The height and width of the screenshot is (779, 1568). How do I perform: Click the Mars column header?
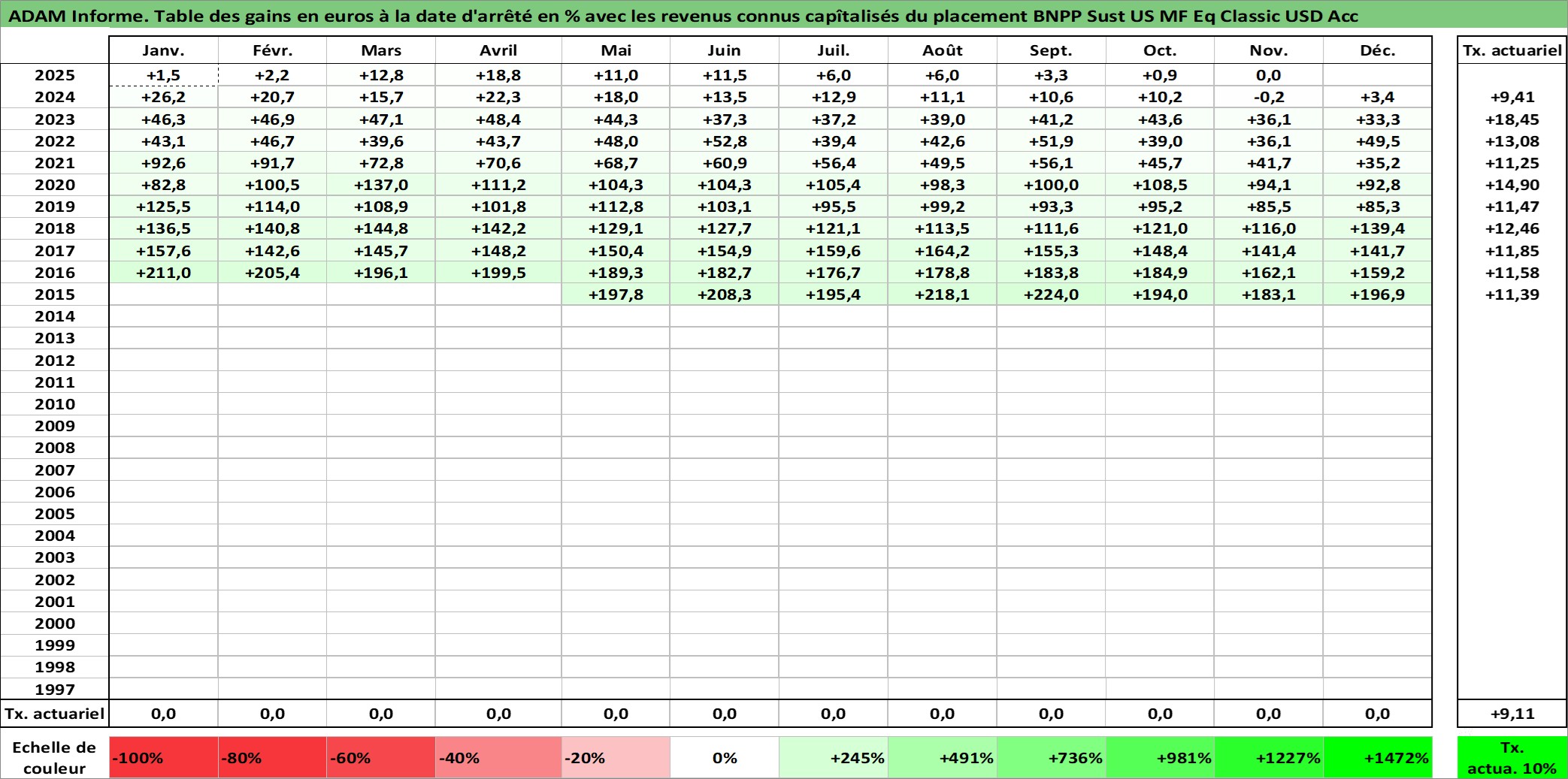[x=381, y=50]
